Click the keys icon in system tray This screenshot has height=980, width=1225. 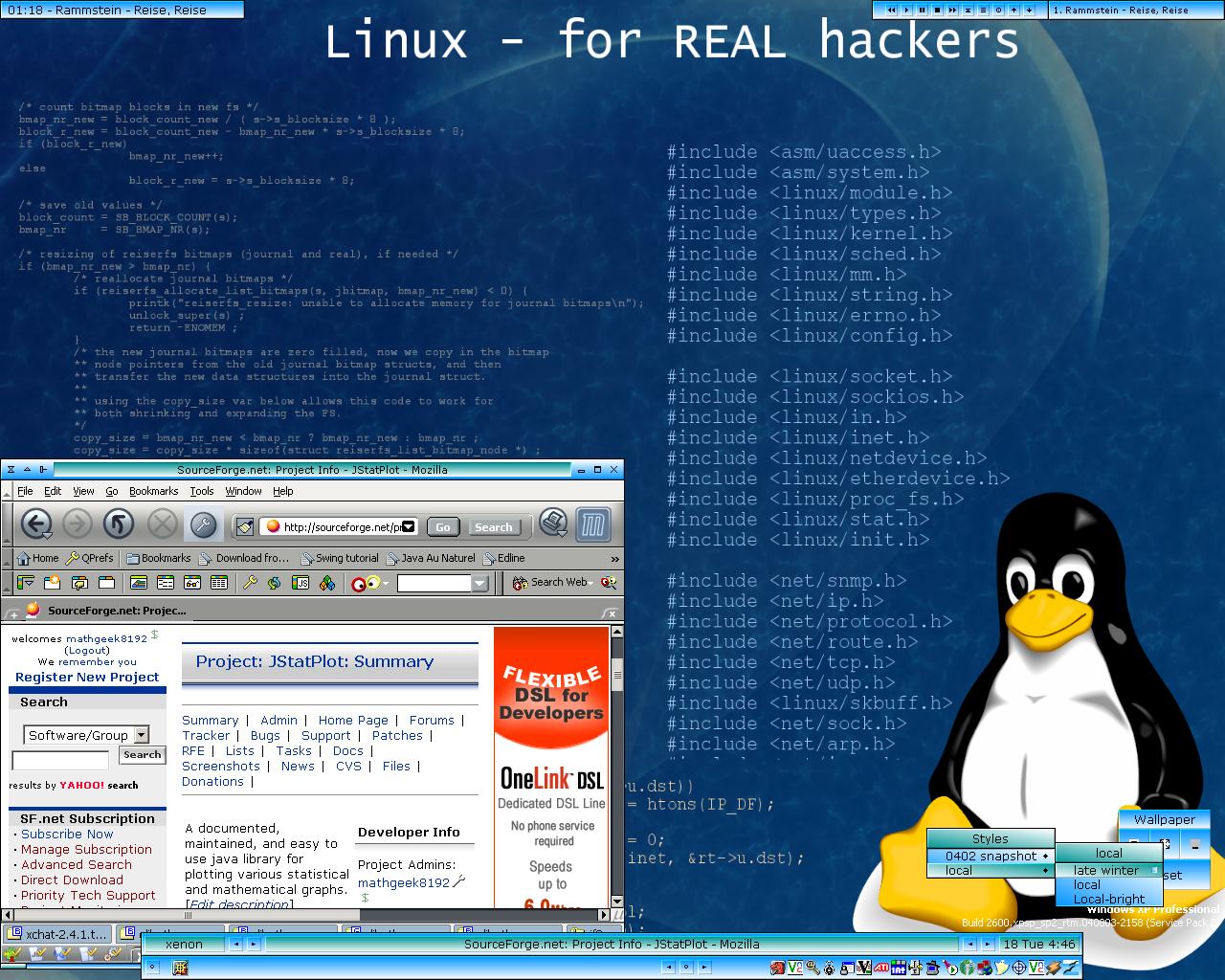tap(813, 969)
